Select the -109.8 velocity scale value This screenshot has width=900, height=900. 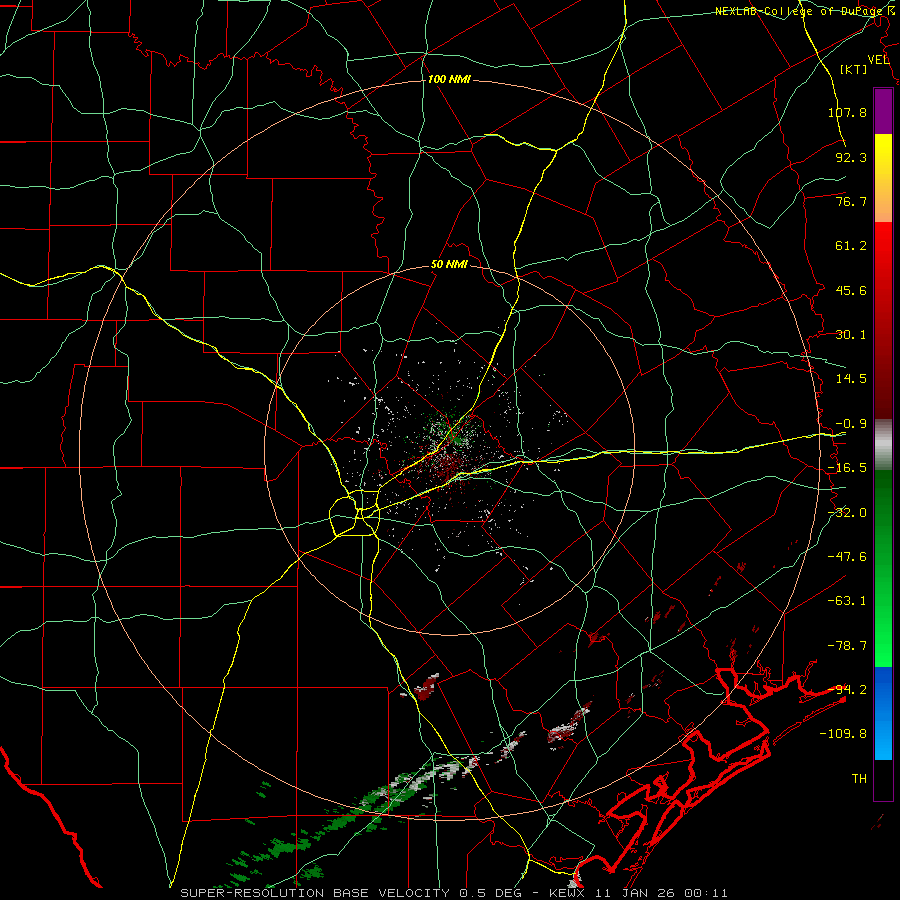pos(843,734)
